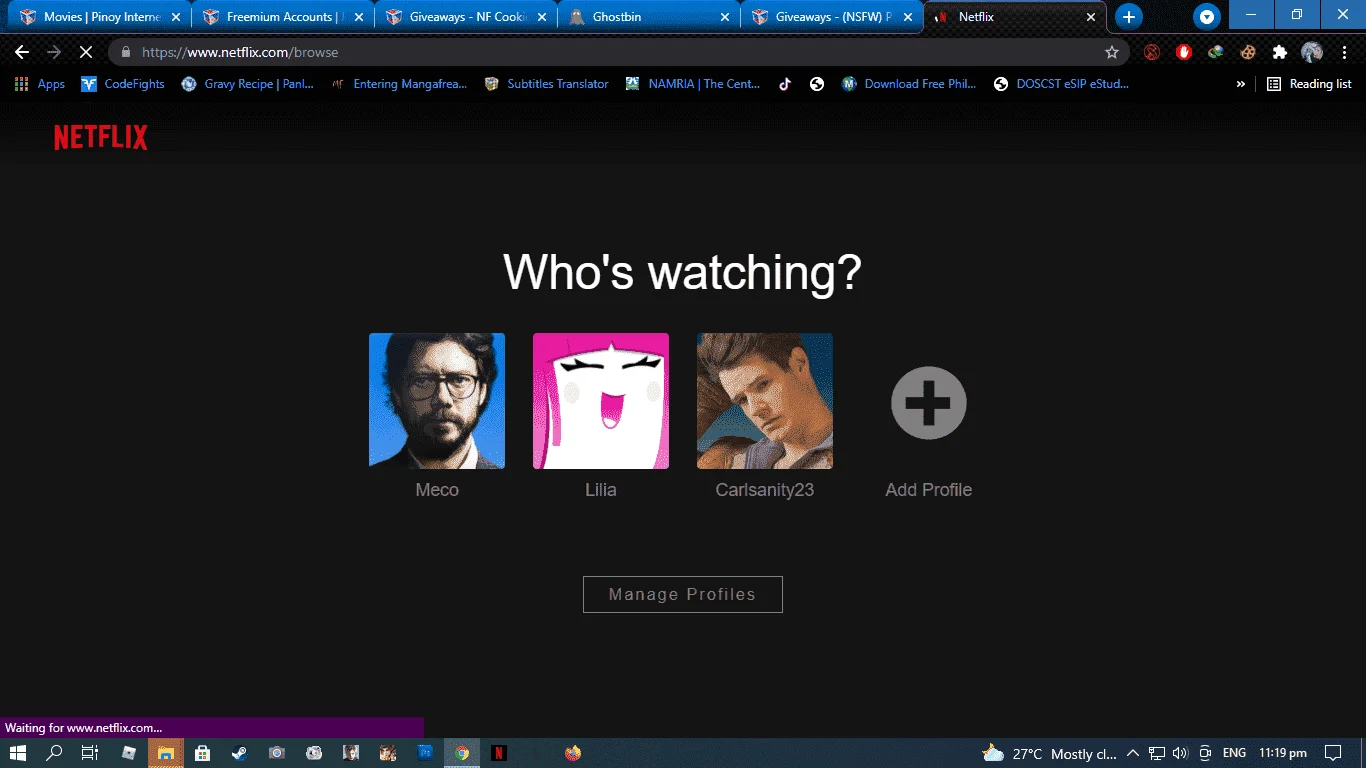The height and width of the screenshot is (768, 1366).
Task: Bookmark this page with the star icon
Action: [1112, 52]
